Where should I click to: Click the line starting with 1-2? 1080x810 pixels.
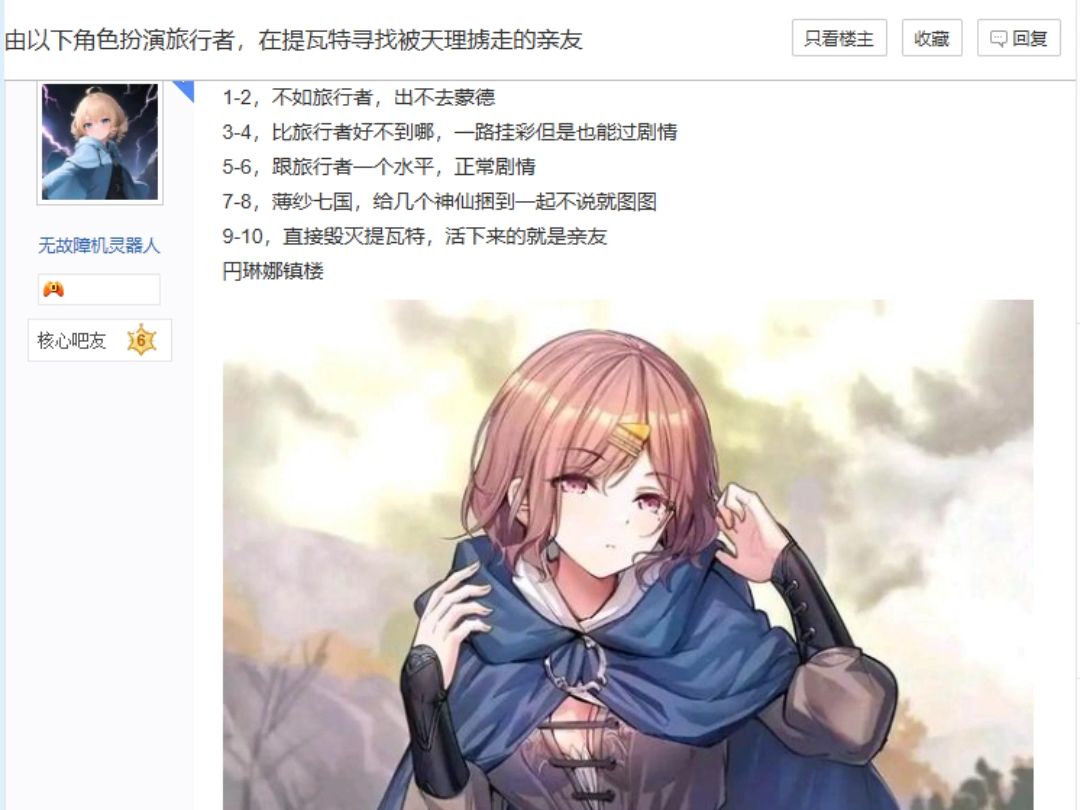(358, 97)
